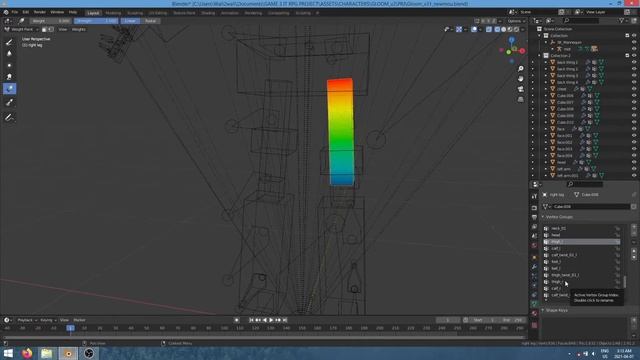Open the Object Data properties tab
The width and height of the screenshot is (640, 360).
point(534,304)
